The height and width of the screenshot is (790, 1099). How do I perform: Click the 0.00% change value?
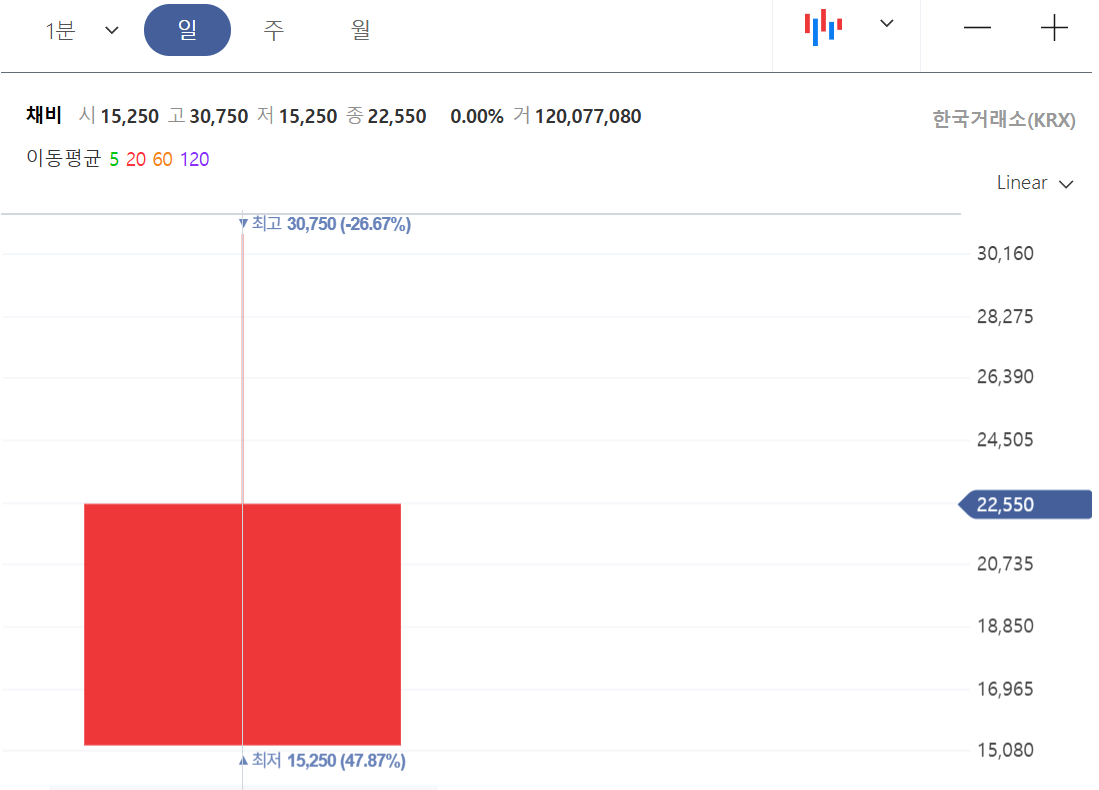tap(477, 116)
